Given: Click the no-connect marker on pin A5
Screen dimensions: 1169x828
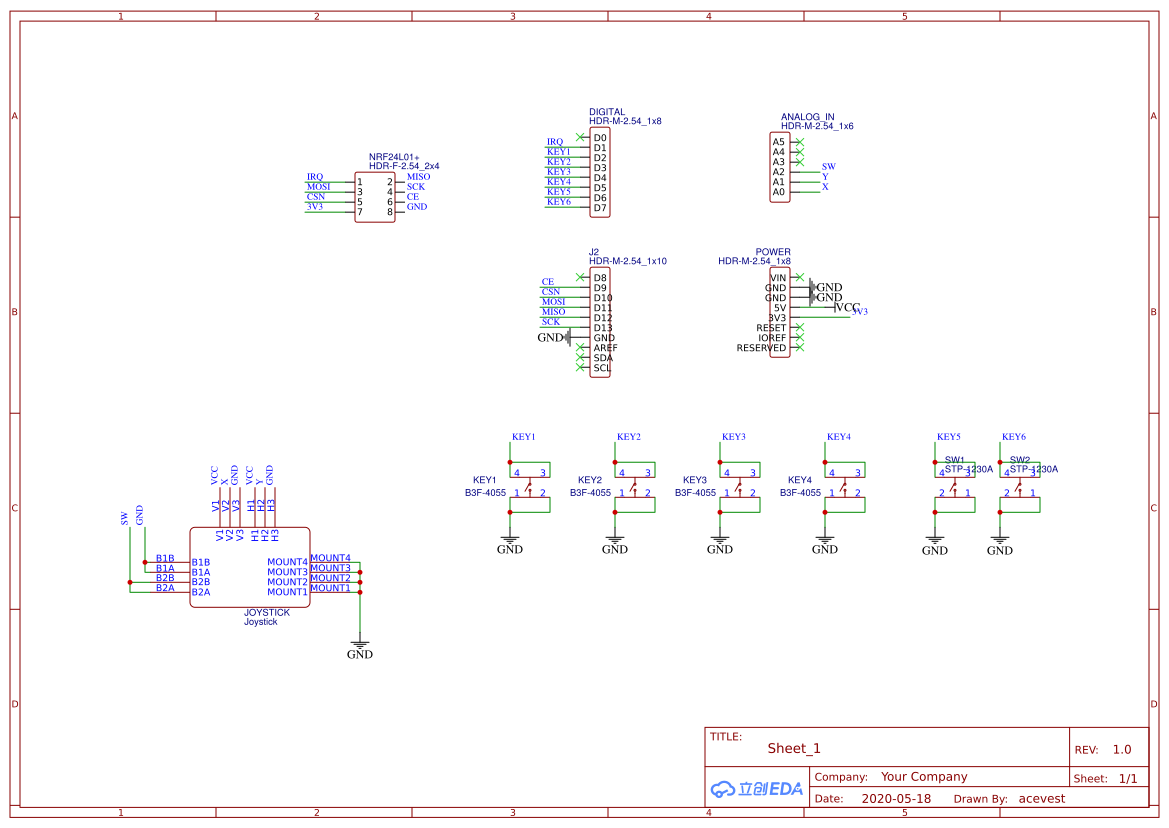Looking at the screenshot, I should (800, 142).
